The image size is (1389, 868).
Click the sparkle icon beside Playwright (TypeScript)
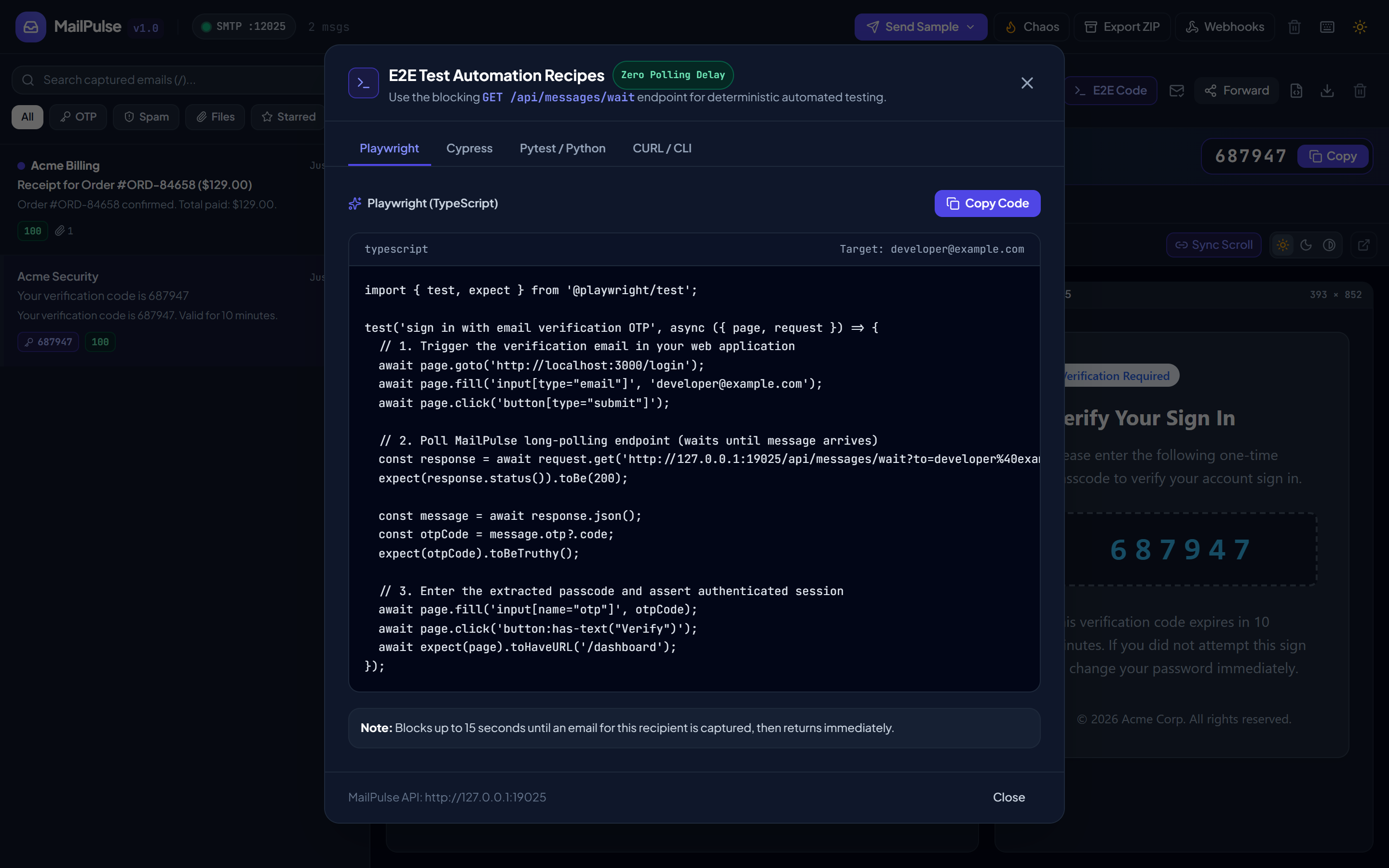tap(354, 204)
